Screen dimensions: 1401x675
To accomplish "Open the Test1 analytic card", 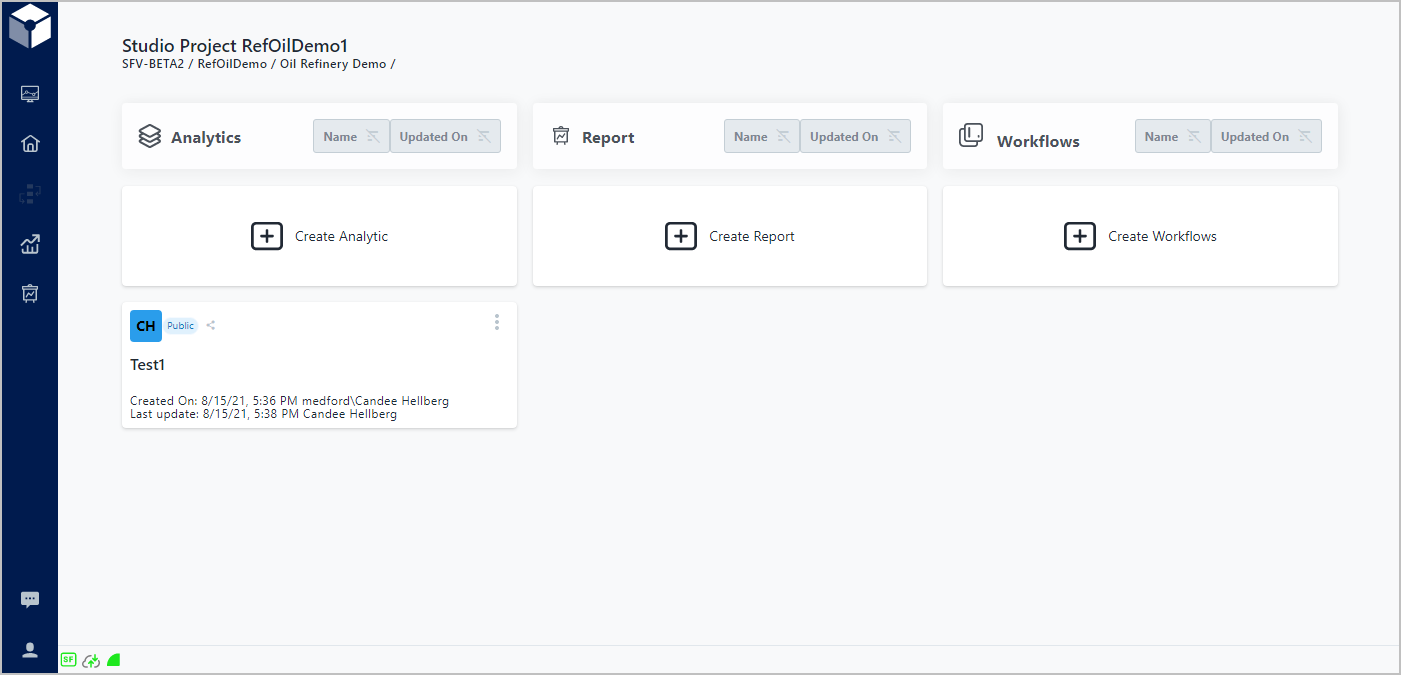I will pyautogui.click(x=147, y=365).
